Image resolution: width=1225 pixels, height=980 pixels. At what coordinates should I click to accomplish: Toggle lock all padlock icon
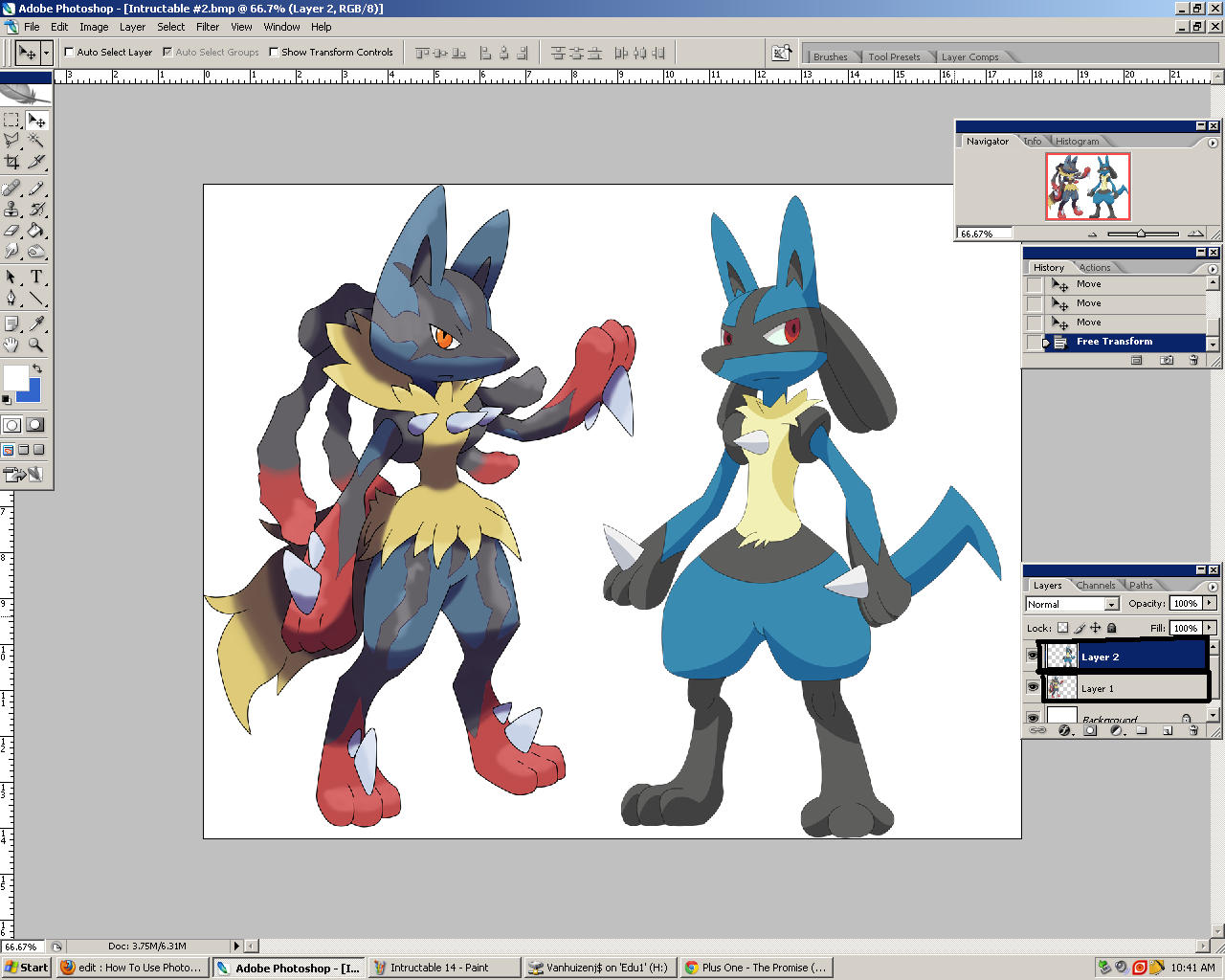point(1111,628)
